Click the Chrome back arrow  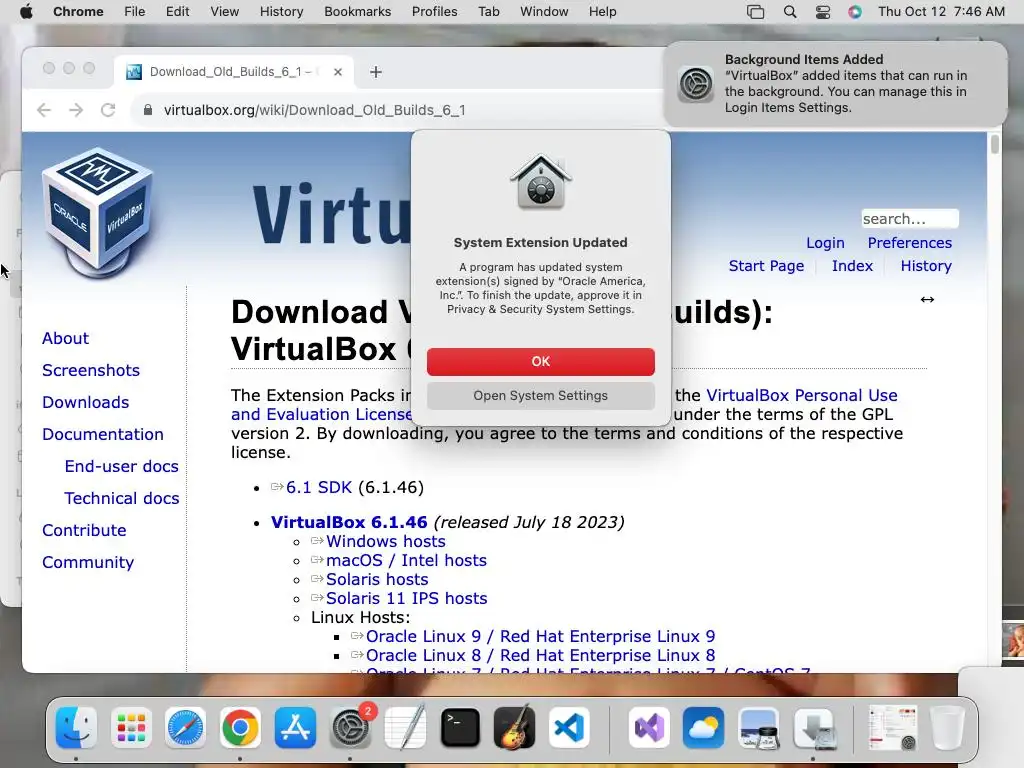[44, 110]
